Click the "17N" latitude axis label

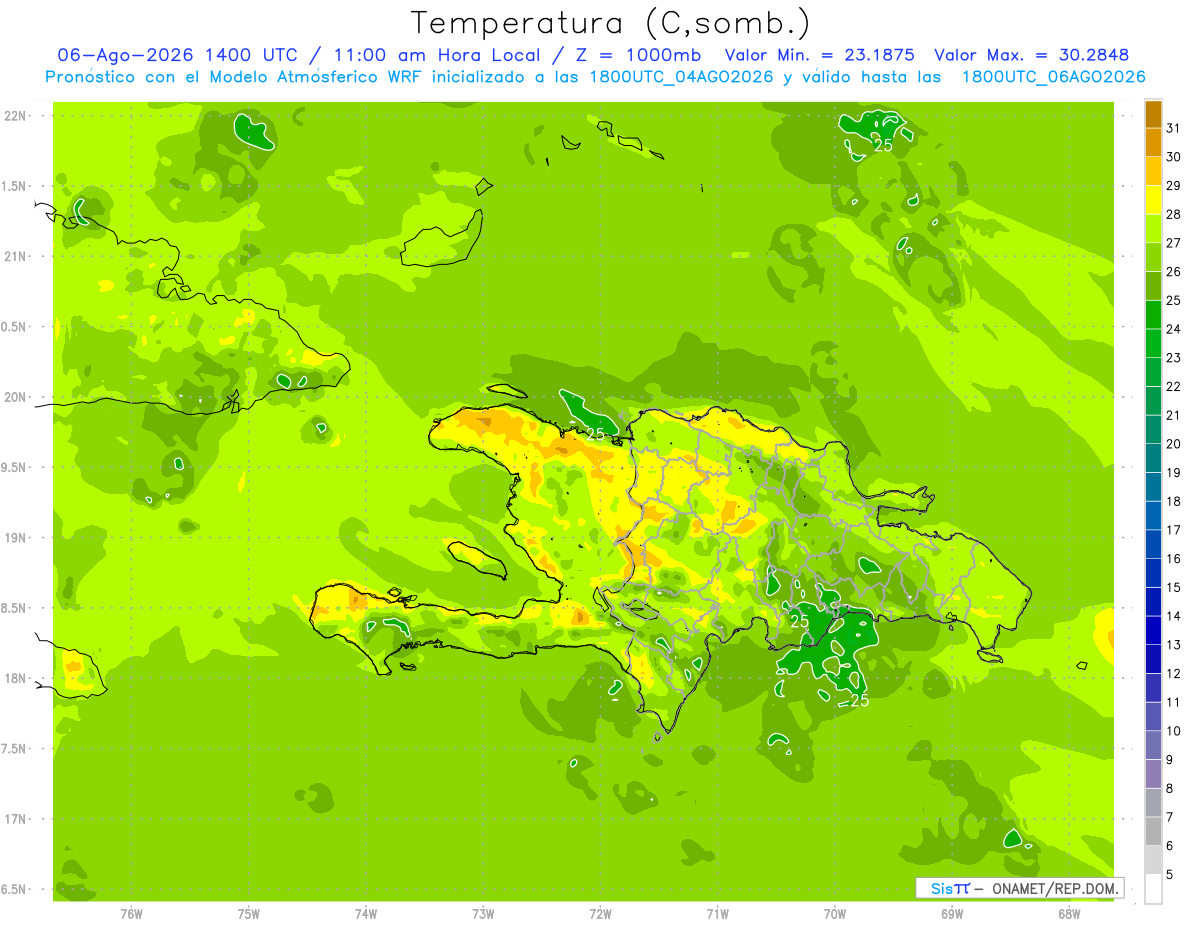pyautogui.click(x=17, y=819)
